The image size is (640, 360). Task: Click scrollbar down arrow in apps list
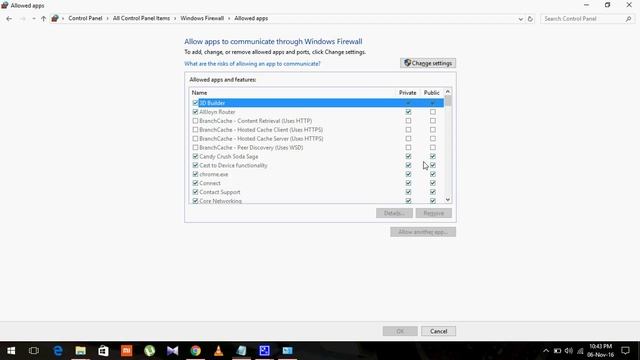tap(448, 200)
